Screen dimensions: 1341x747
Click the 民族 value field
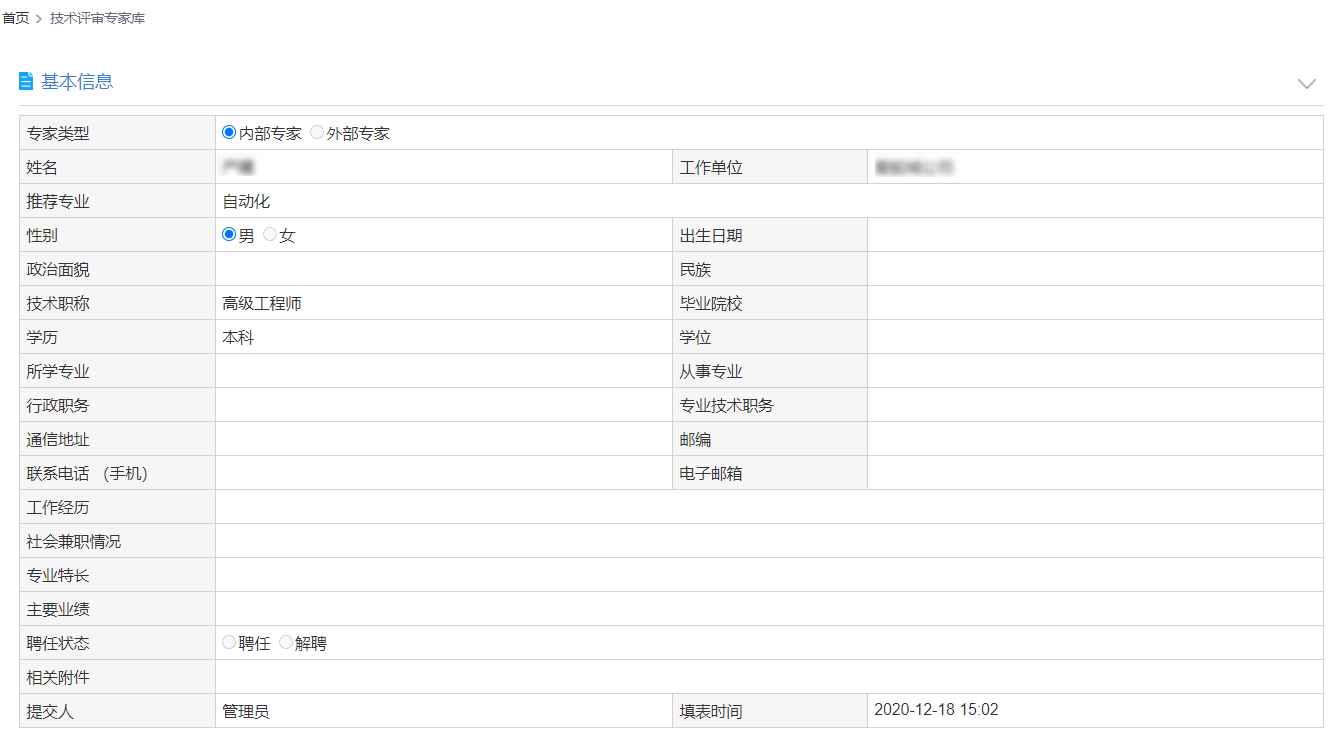click(x=1095, y=269)
